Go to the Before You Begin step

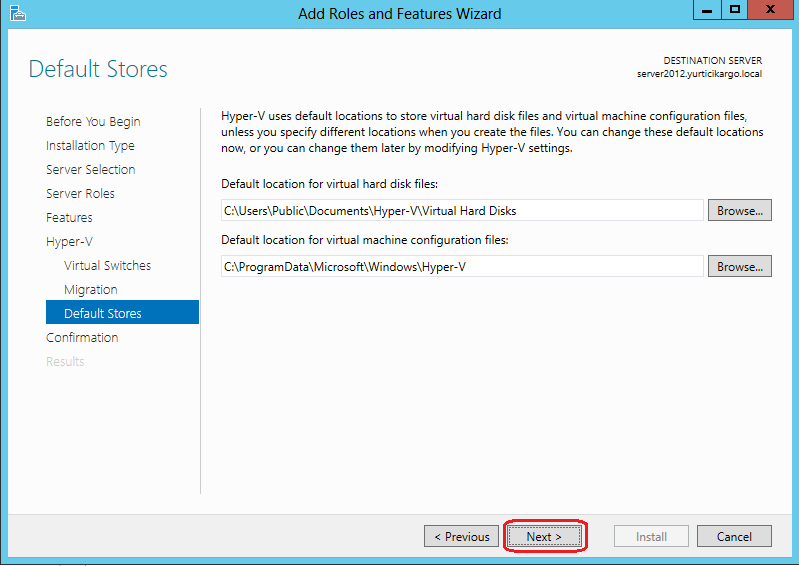pos(93,122)
